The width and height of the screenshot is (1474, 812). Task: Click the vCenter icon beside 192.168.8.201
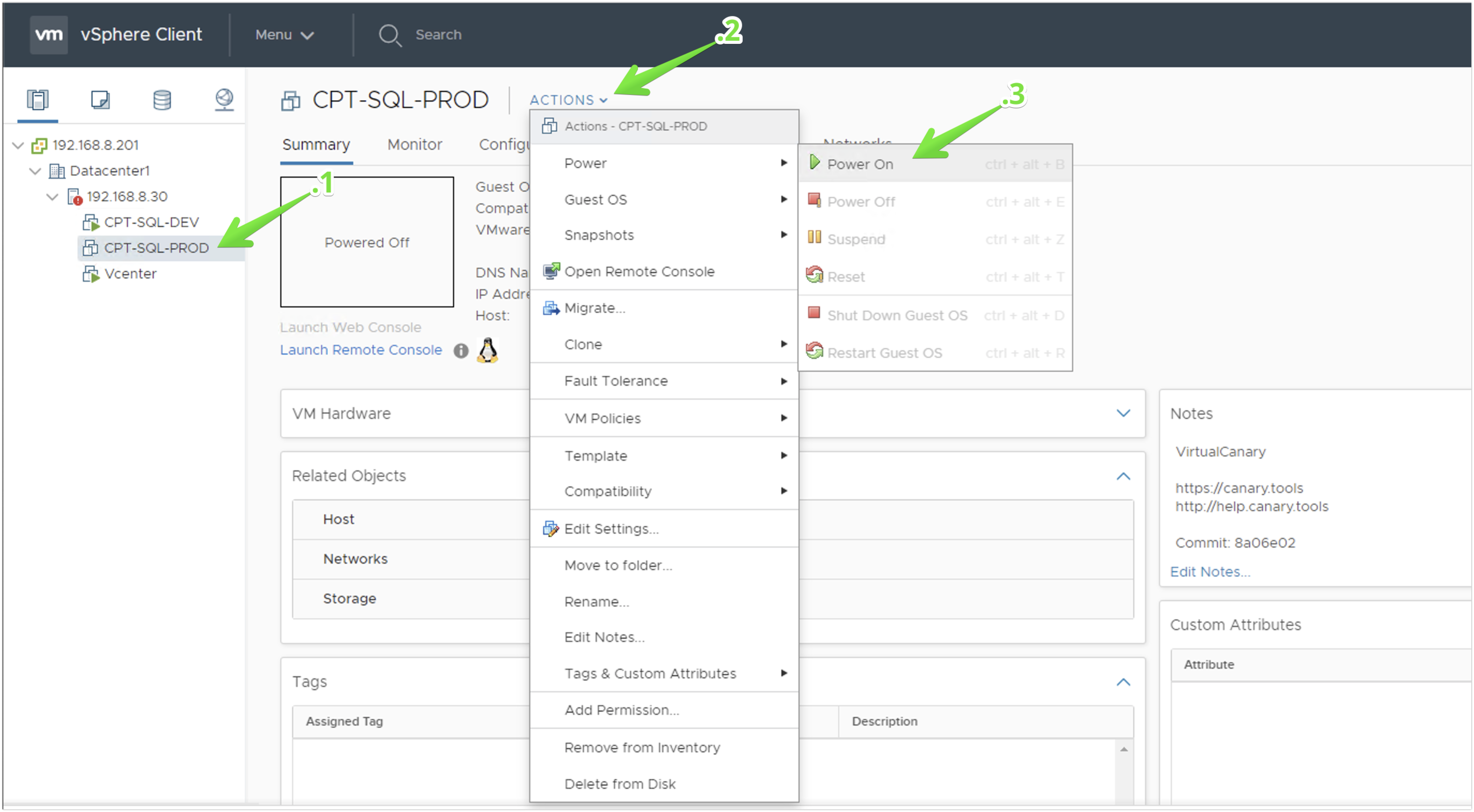pyautogui.click(x=39, y=145)
